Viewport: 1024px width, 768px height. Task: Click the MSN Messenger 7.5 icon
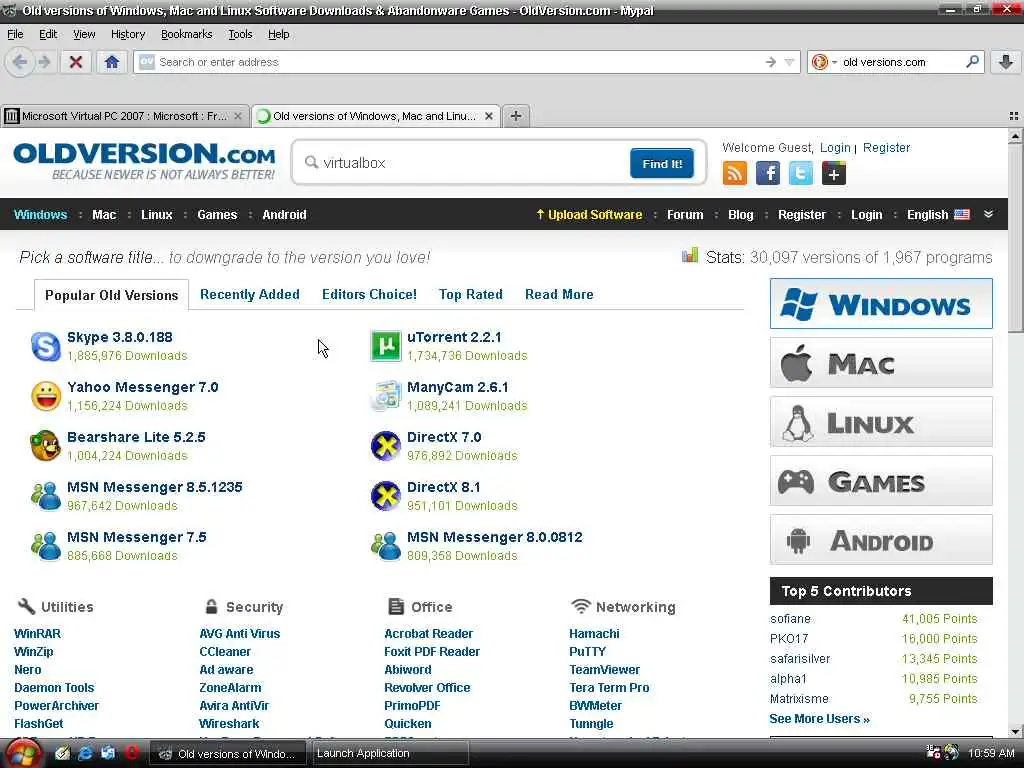tap(46, 546)
